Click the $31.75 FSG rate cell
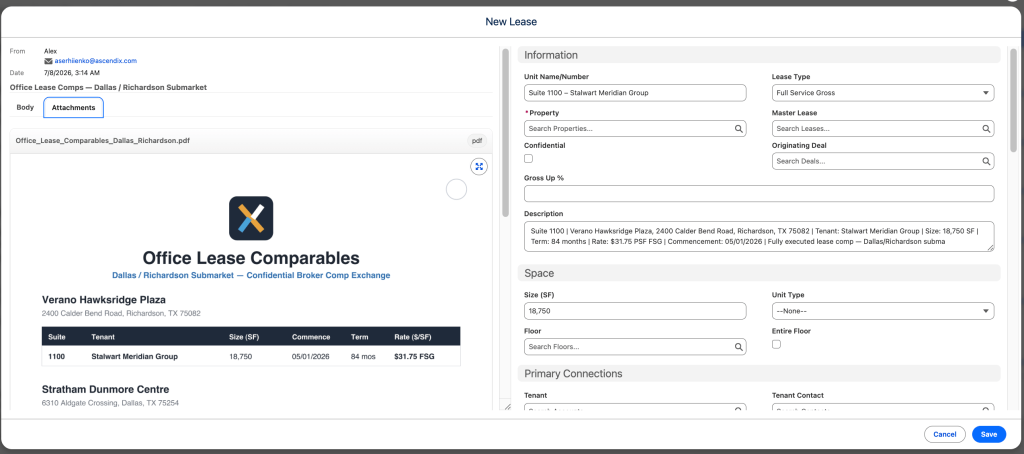 414,357
